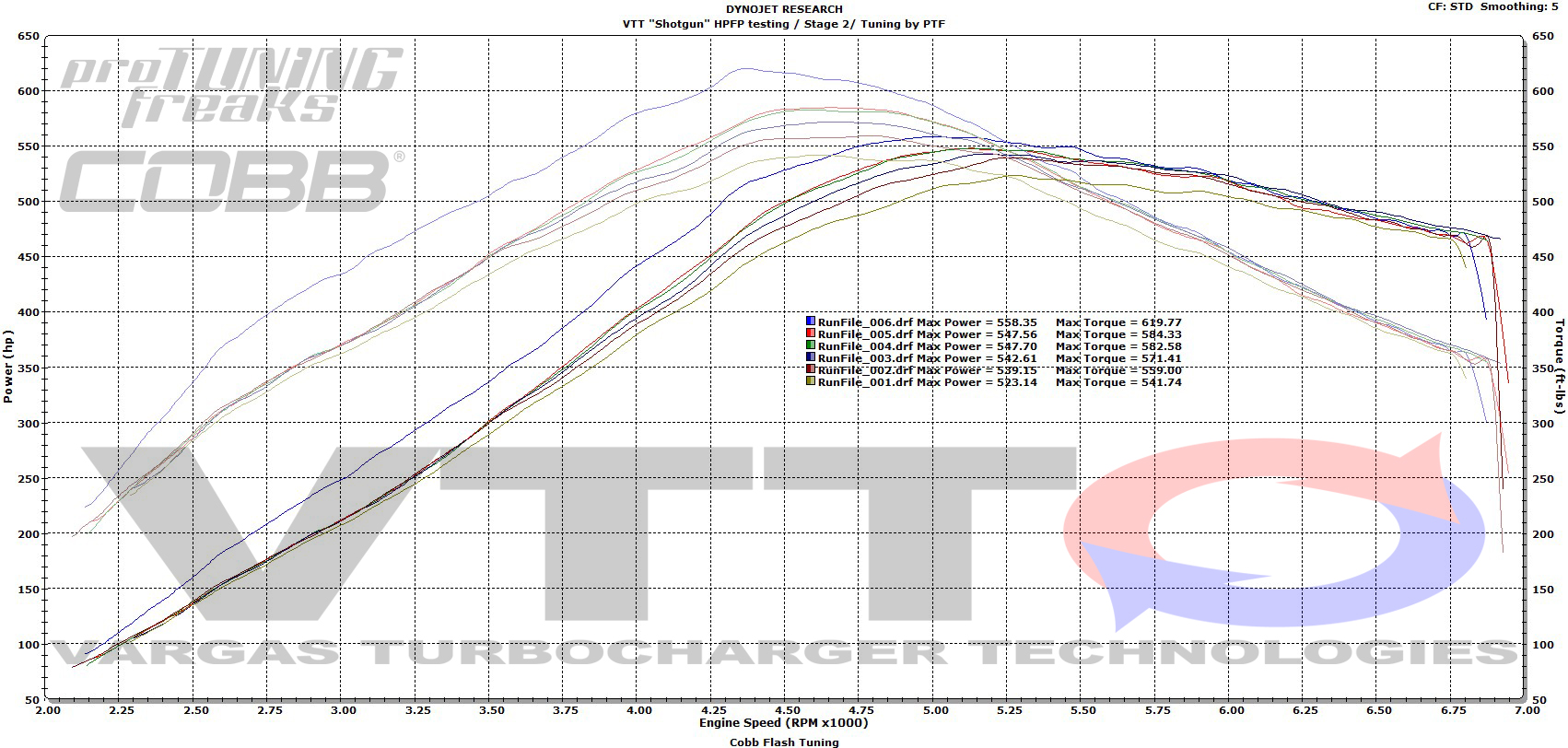Click the Max Torque = 559.00 value

[x=1118, y=370]
